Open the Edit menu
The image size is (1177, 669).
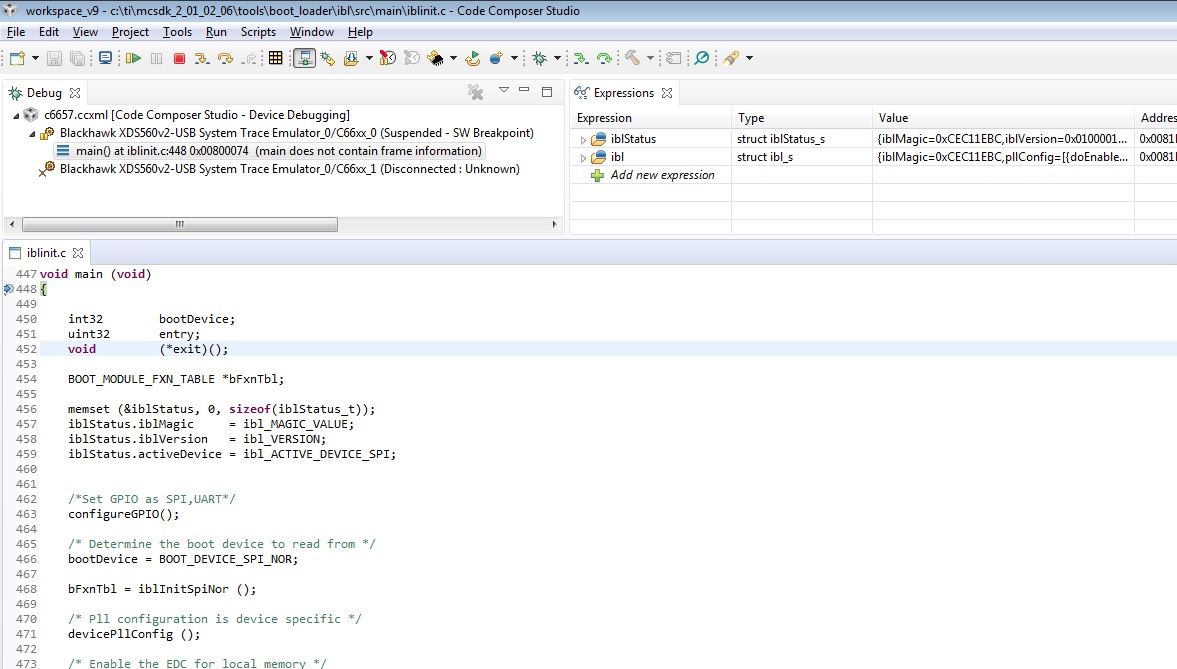point(49,32)
